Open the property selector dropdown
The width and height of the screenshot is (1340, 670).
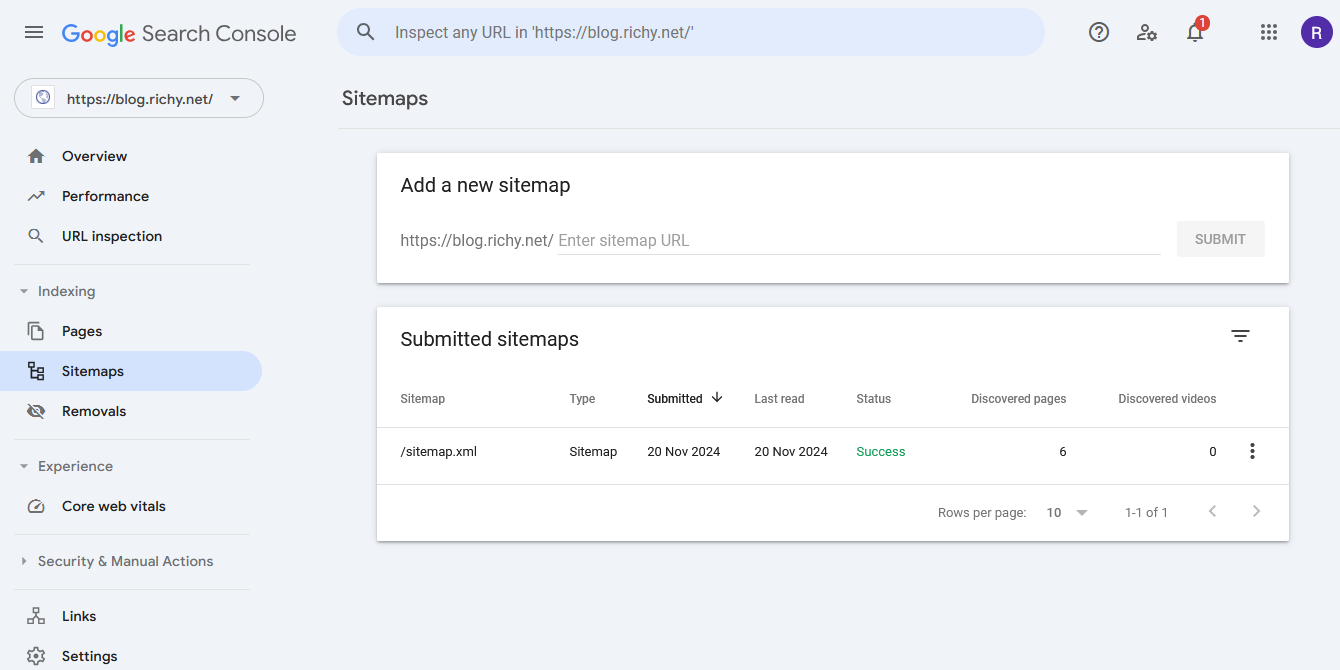pos(139,98)
